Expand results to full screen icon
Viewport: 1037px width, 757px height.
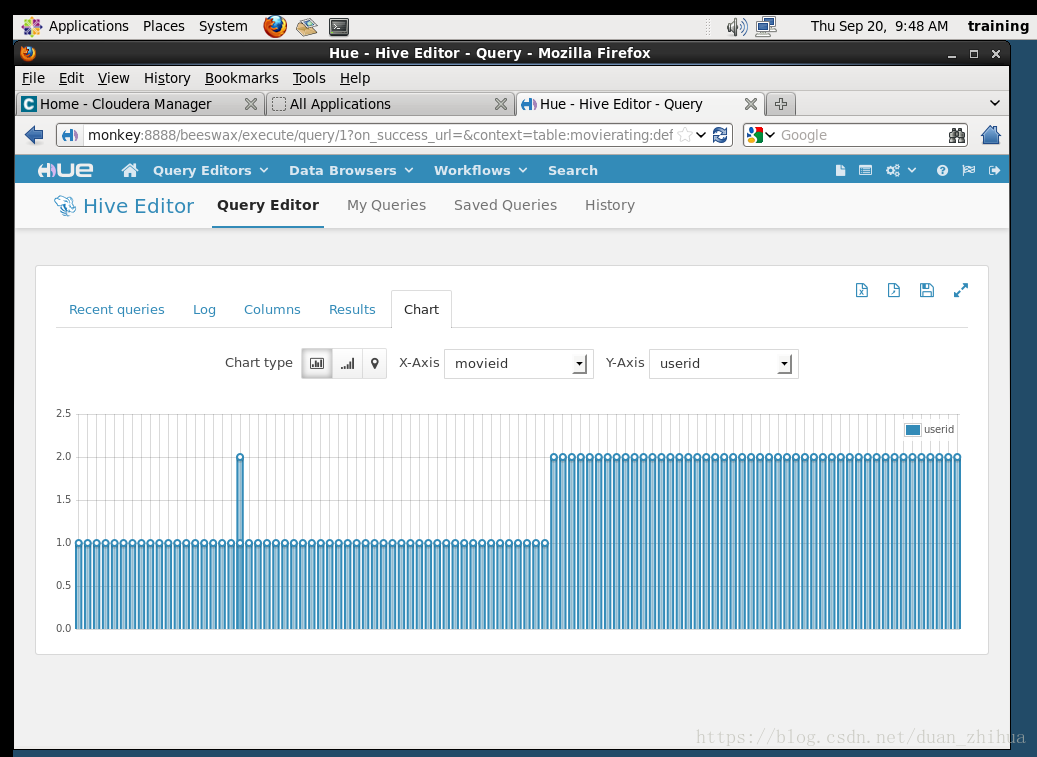tap(961, 290)
